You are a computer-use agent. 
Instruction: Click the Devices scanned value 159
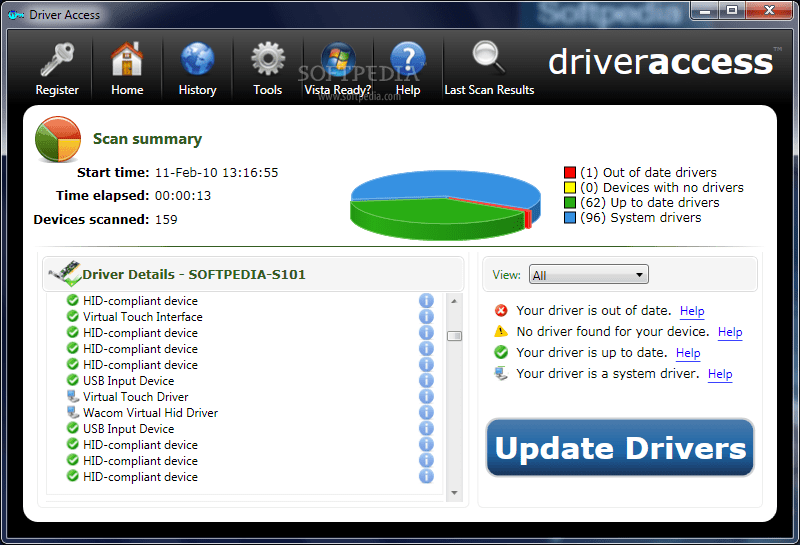[166, 219]
